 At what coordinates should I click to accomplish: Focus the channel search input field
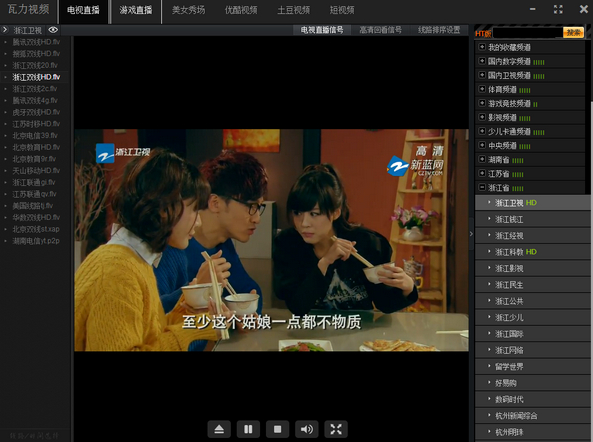coord(528,33)
